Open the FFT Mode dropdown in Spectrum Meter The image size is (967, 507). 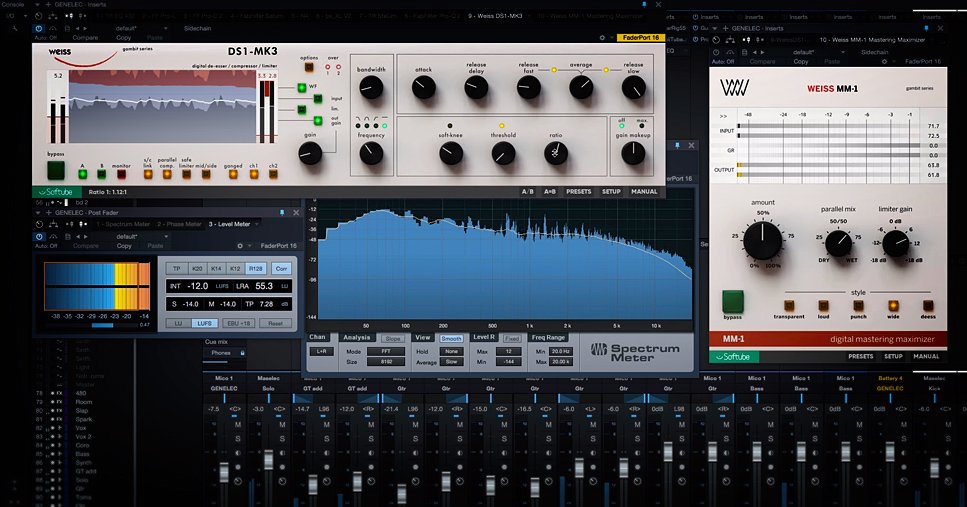coord(386,351)
